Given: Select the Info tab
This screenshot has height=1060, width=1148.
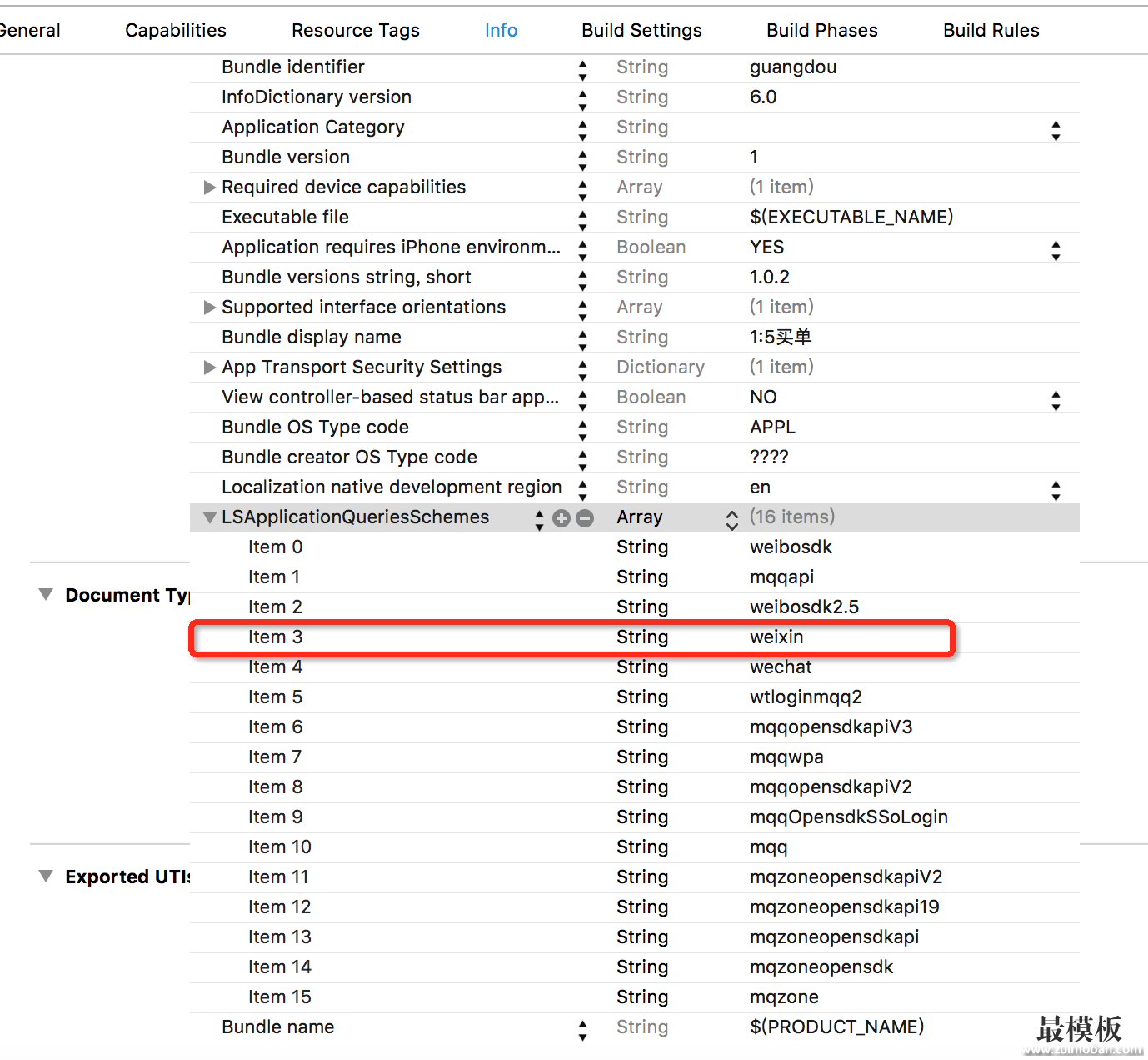Looking at the screenshot, I should pos(501,31).
